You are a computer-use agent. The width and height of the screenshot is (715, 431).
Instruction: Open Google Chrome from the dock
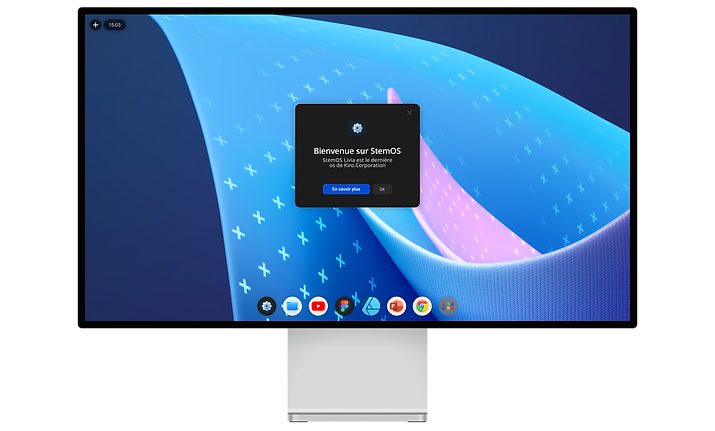point(422,306)
